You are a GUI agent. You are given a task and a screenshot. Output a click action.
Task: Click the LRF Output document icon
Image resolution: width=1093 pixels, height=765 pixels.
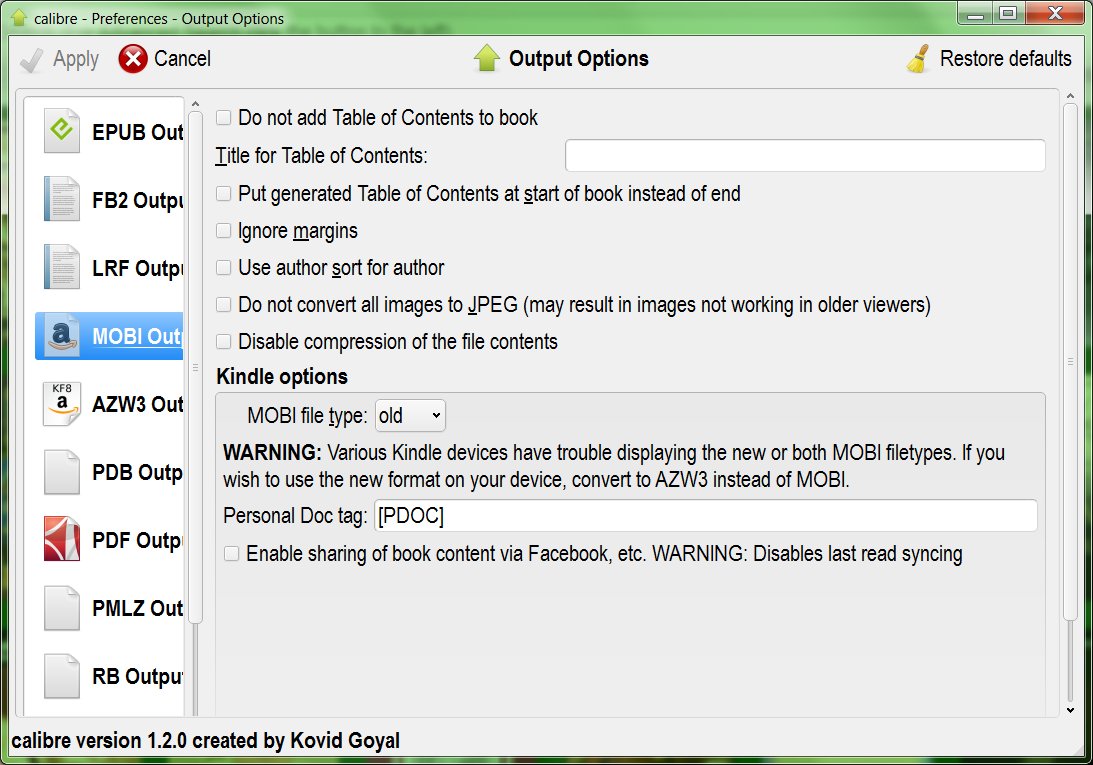tap(61, 266)
